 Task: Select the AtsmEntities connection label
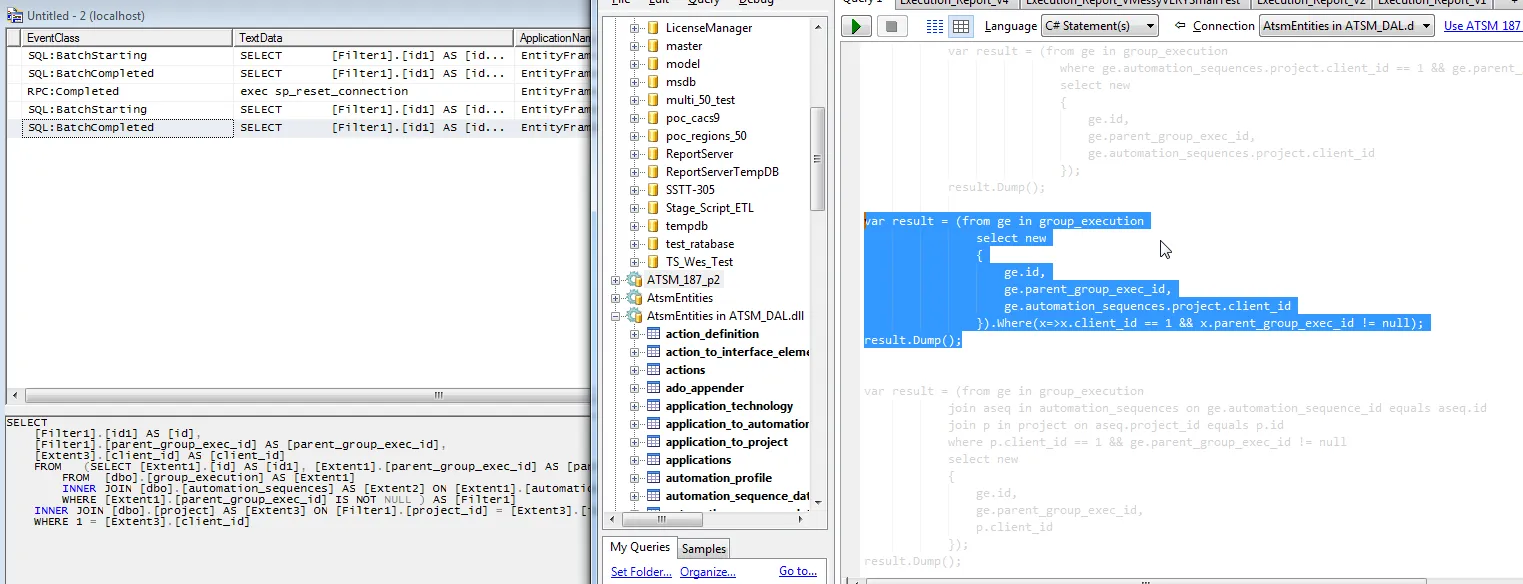[680, 298]
